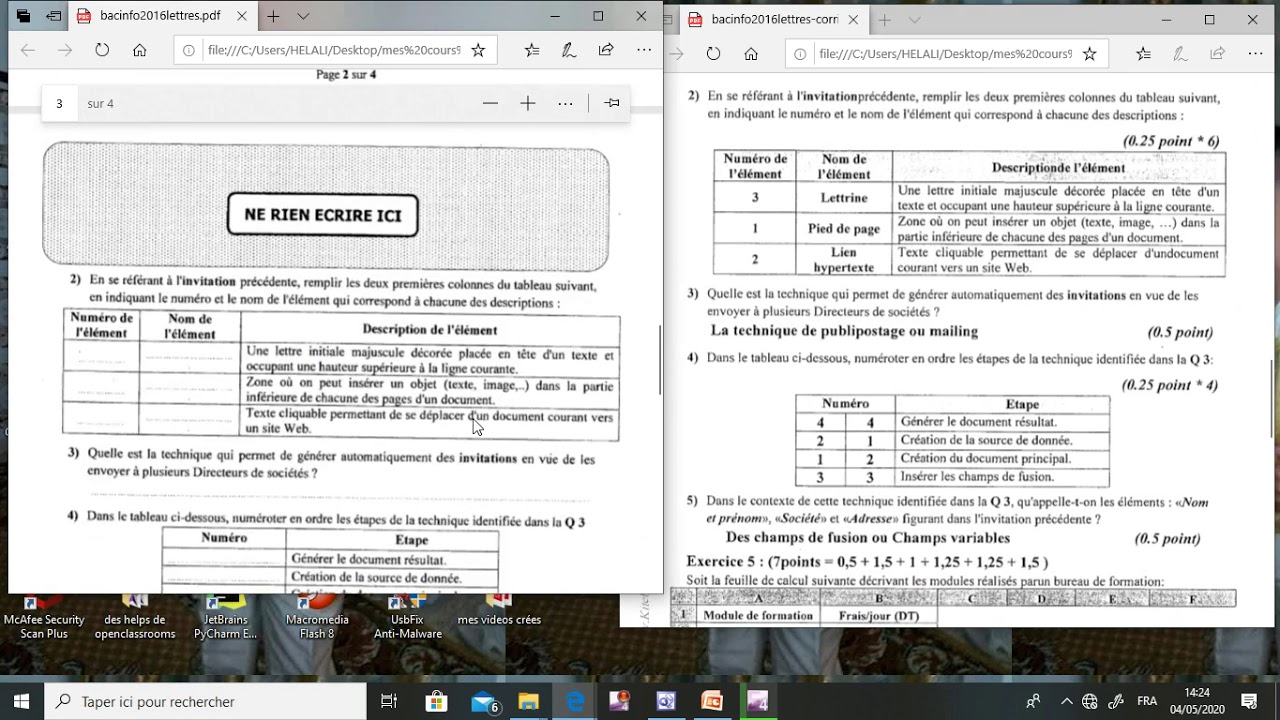The image size is (1280, 720).
Task: Expand tab previews in left Edge window
Action: tap(303, 16)
